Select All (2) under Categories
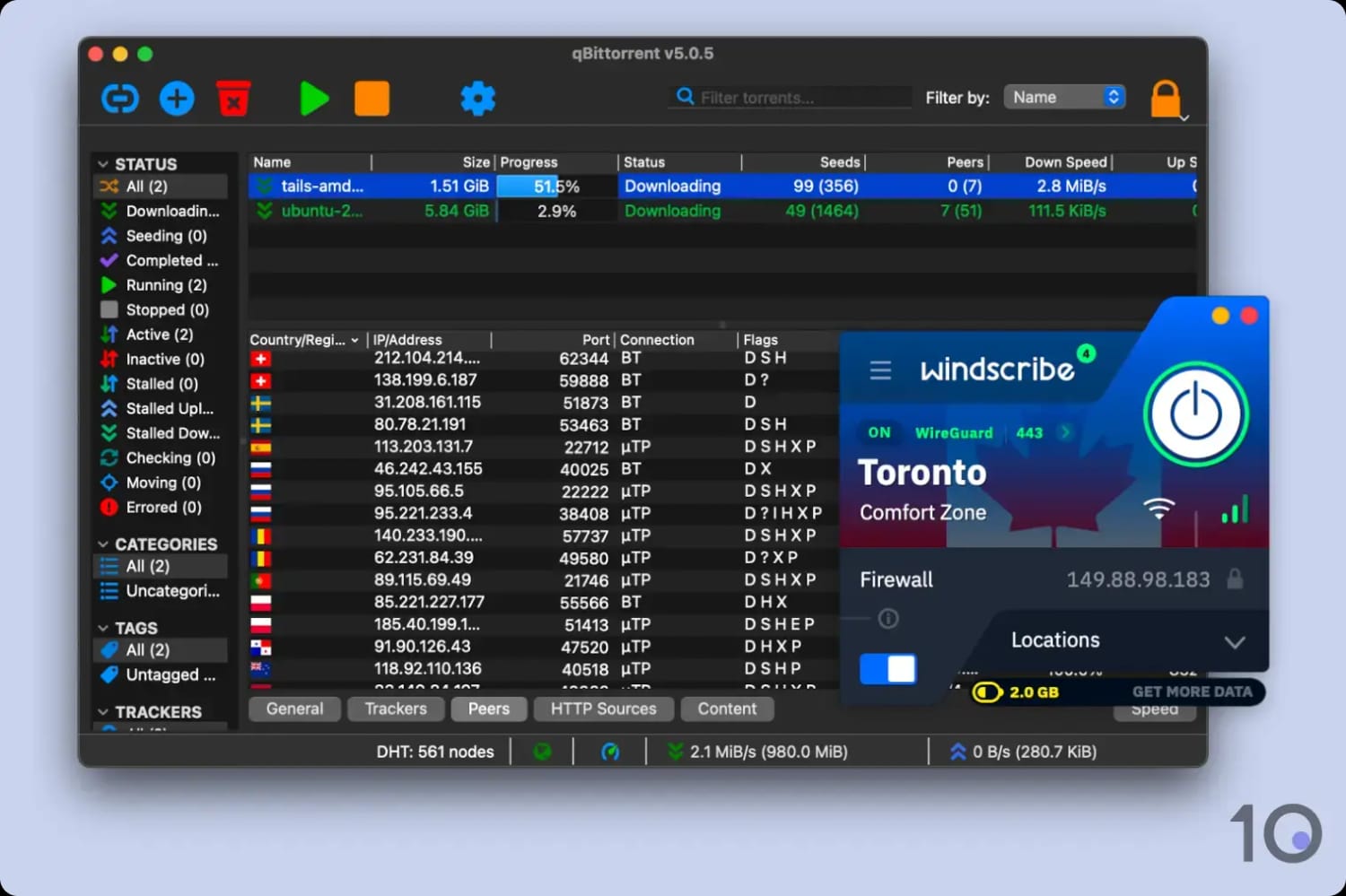This screenshot has width=1346, height=896. pos(161,566)
